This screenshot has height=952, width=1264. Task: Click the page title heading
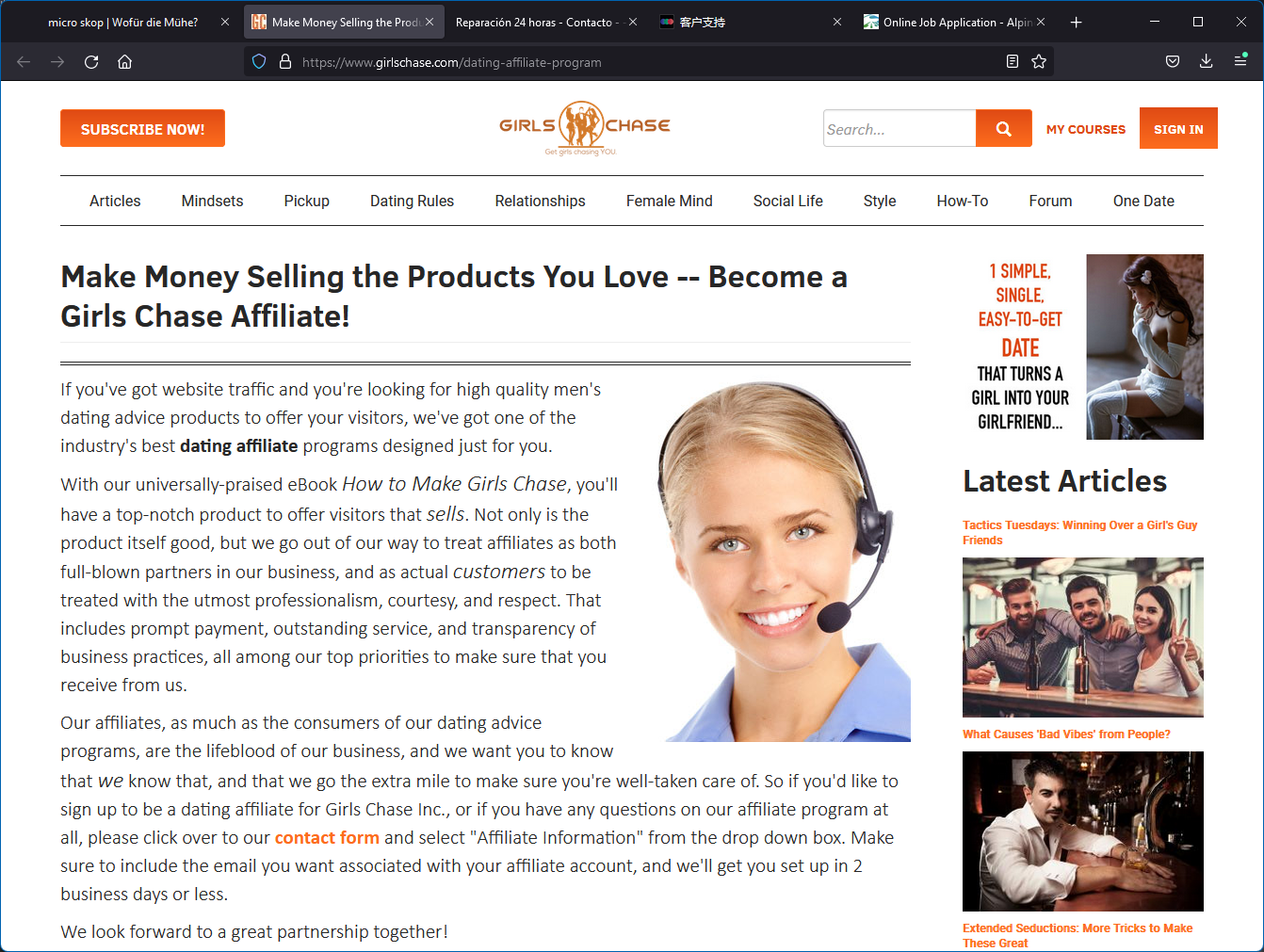point(454,296)
